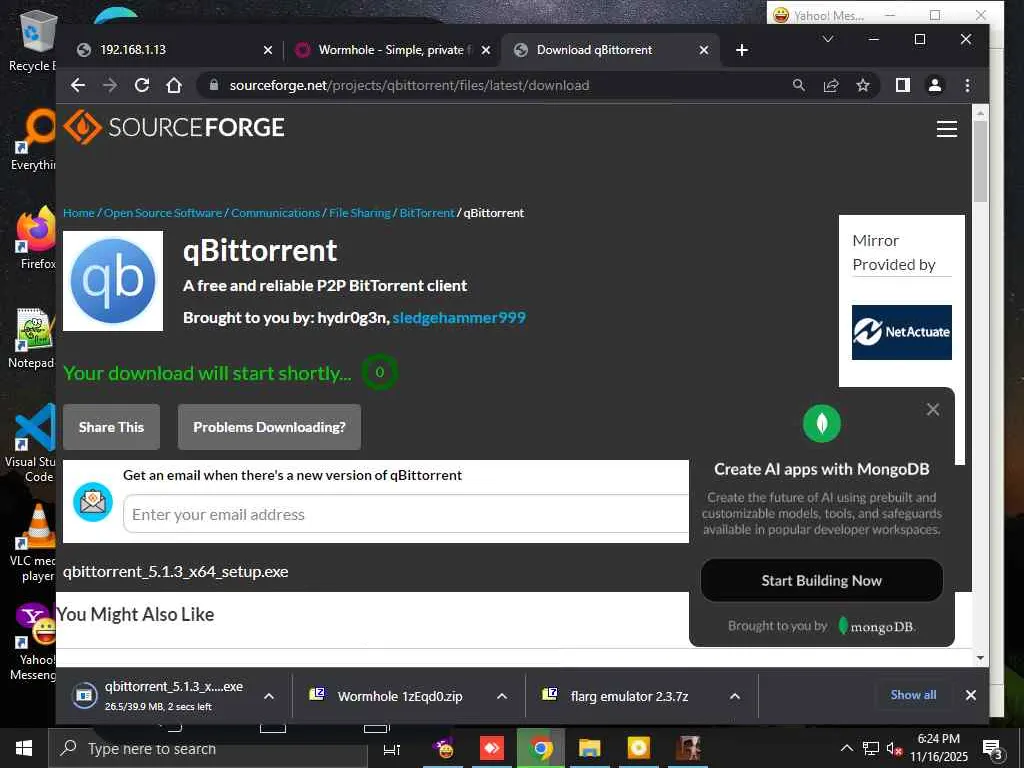Open Open Source Software breadcrumb
Viewport: 1024px width, 768px height.
pos(163,213)
